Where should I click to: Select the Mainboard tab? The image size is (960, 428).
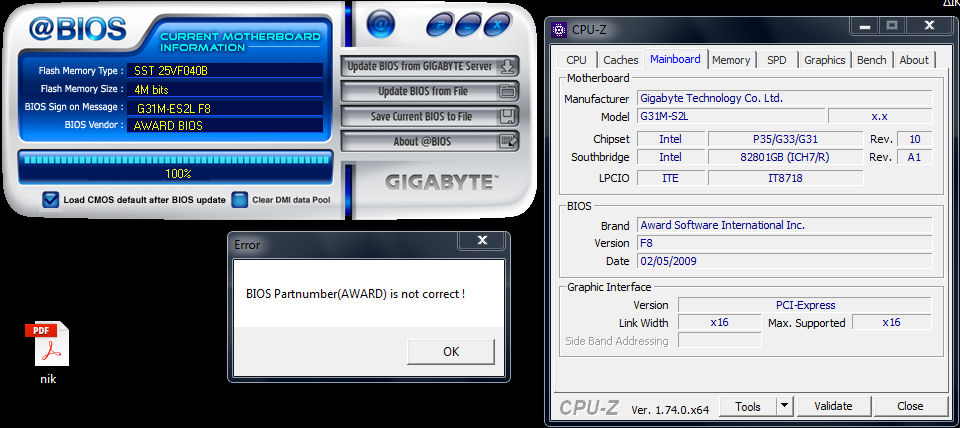pyautogui.click(x=675, y=59)
